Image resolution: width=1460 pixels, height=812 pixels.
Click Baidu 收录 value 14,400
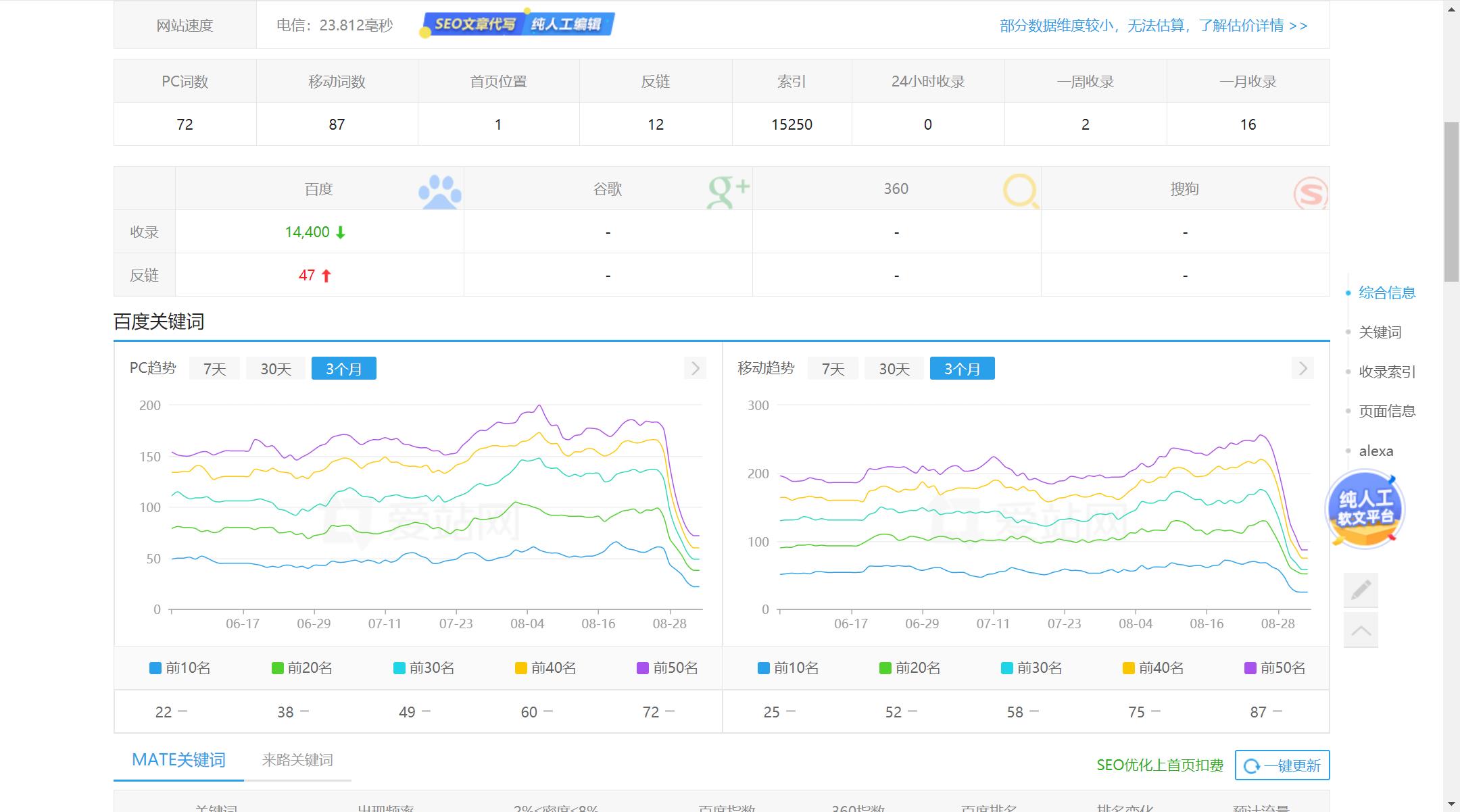pos(307,232)
